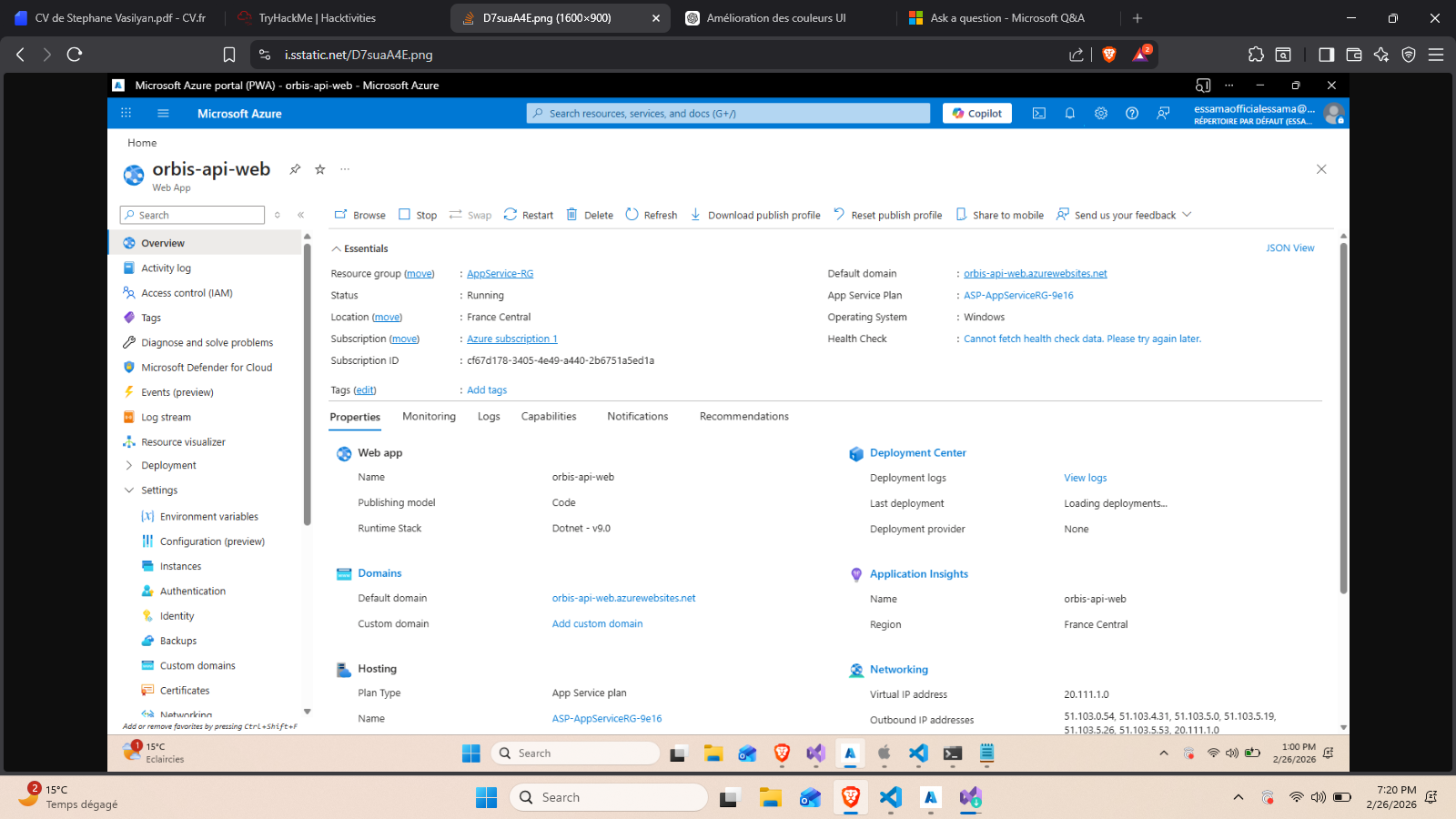
Task: Click the Add custom domain link
Action: tap(597, 624)
